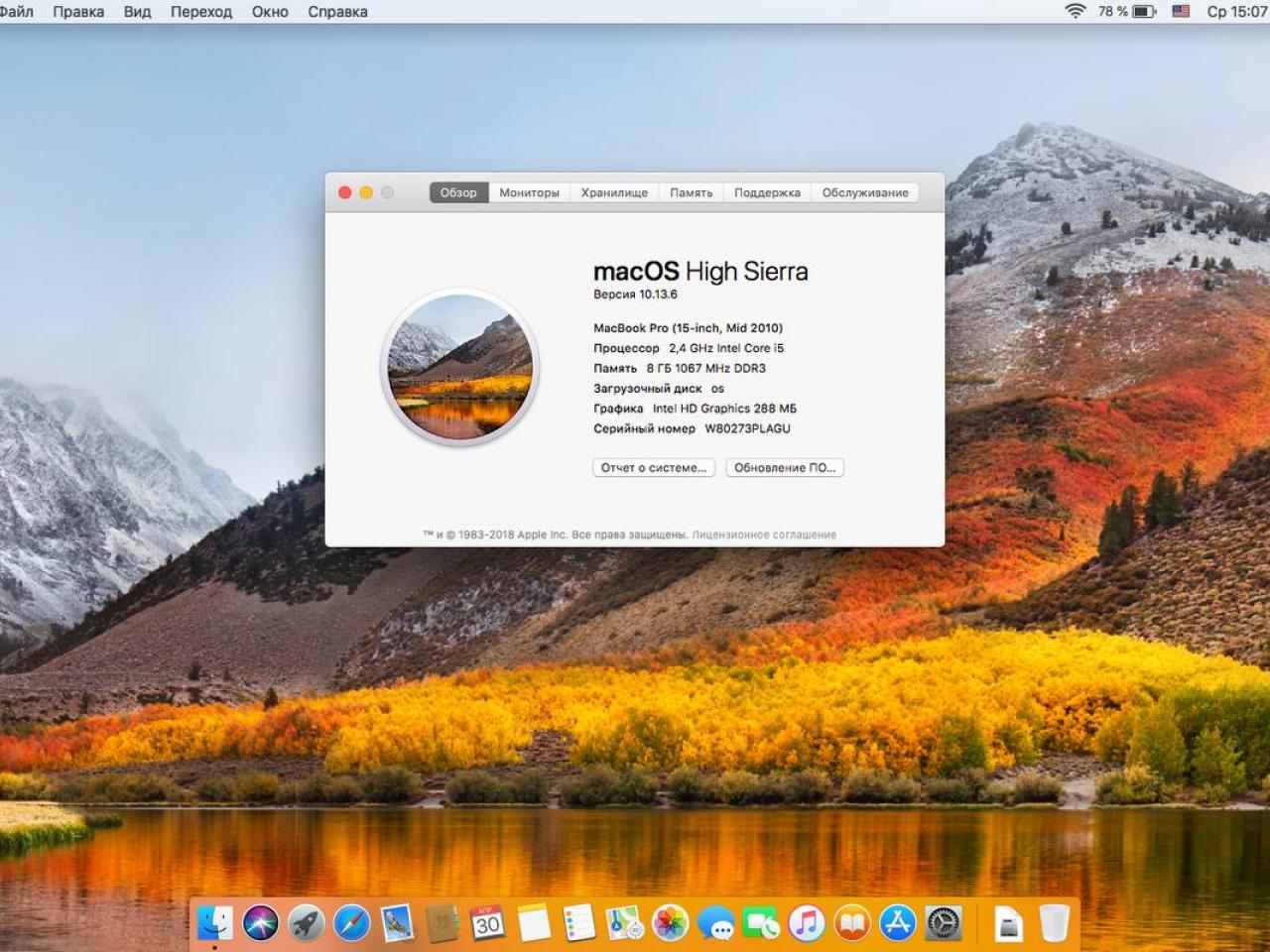1270x952 pixels.
Task: Open Maps icon in Dock
Action: 625,923
